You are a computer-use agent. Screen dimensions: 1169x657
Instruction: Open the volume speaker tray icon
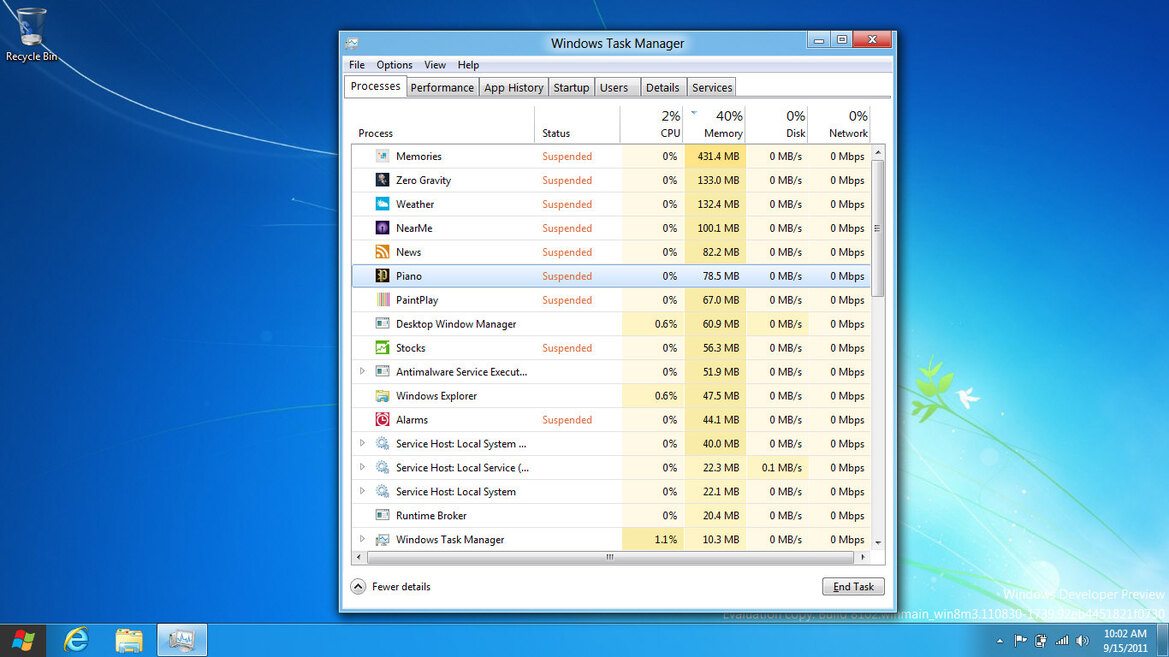(x=1083, y=641)
